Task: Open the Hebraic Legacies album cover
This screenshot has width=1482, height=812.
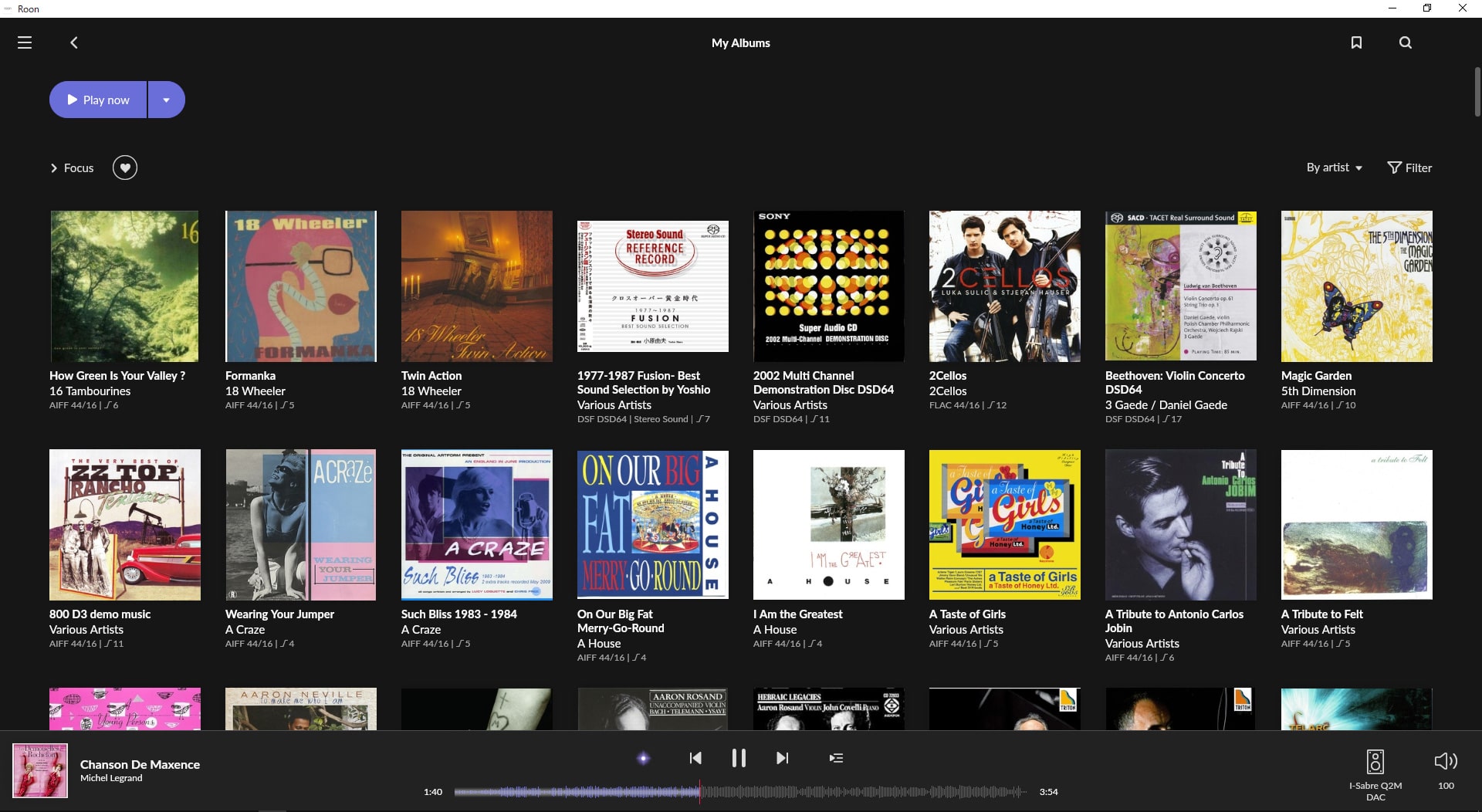Action: coord(829,709)
